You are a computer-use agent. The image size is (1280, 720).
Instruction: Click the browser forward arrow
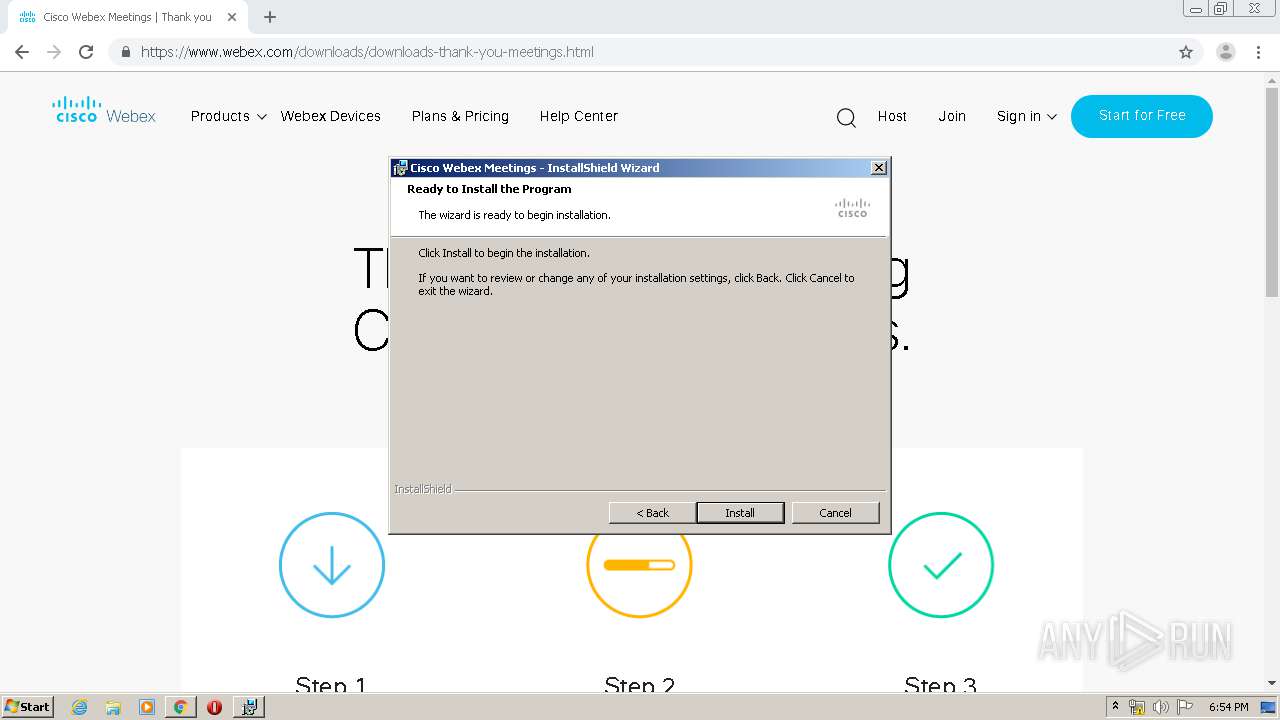coord(54,52)
